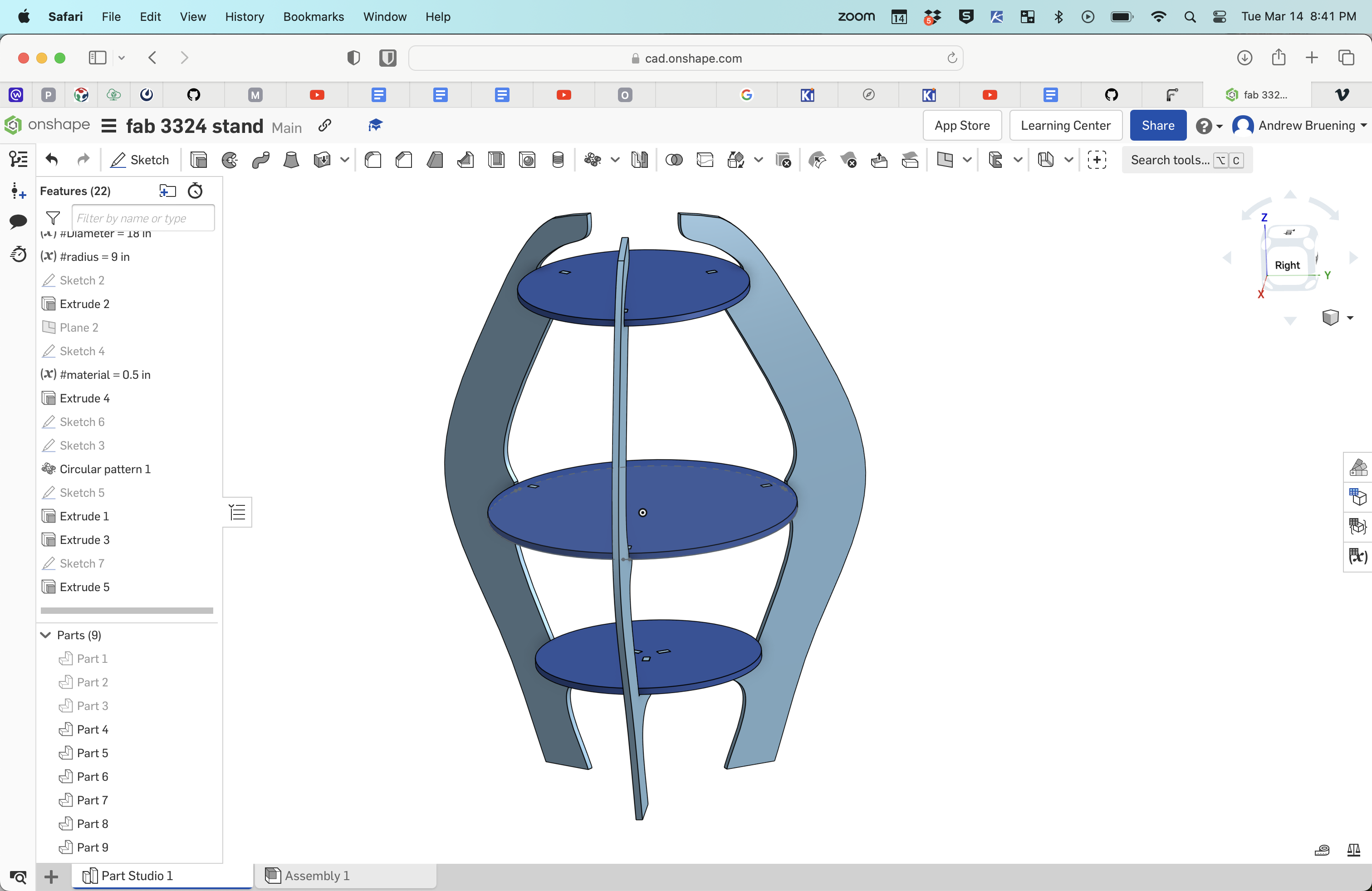This screenshot has width=1372, height=891.
Task: Select the Mirror tool
Action: click(x=639, y=160)
